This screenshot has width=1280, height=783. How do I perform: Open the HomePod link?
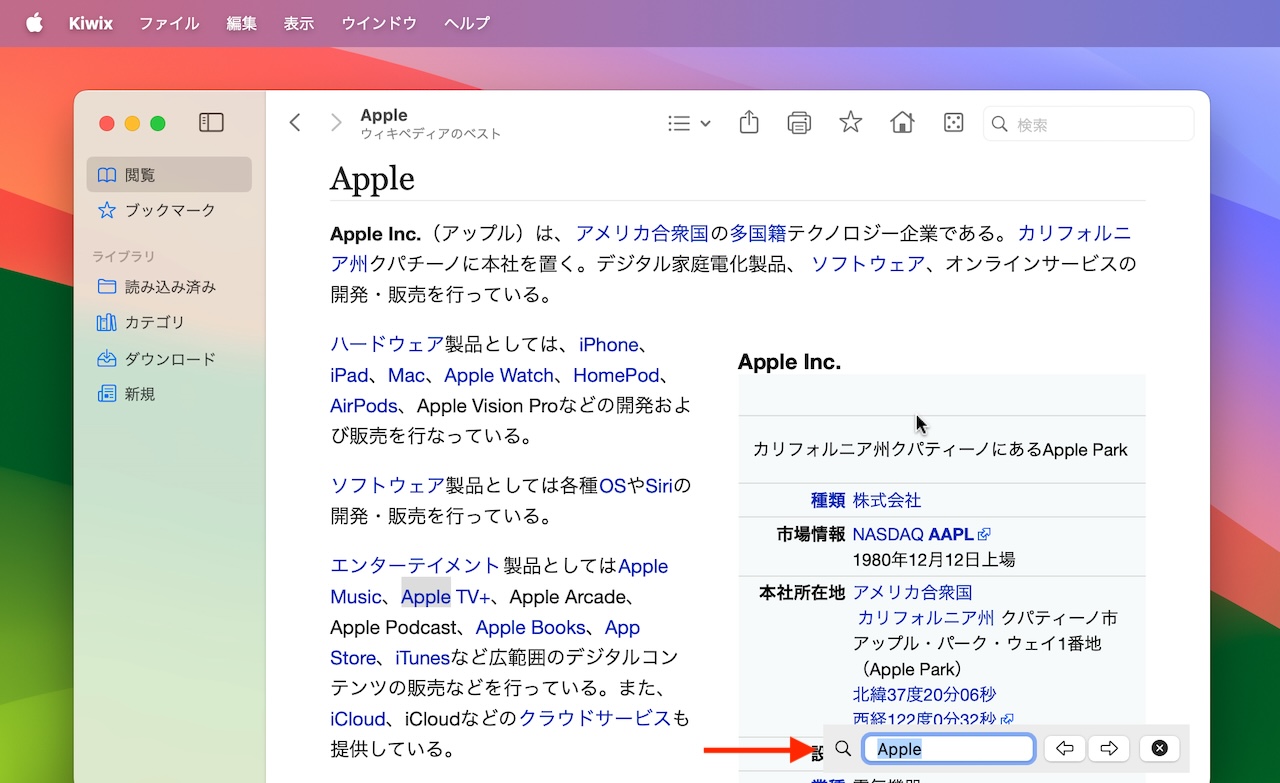click(x=616, y=376)
